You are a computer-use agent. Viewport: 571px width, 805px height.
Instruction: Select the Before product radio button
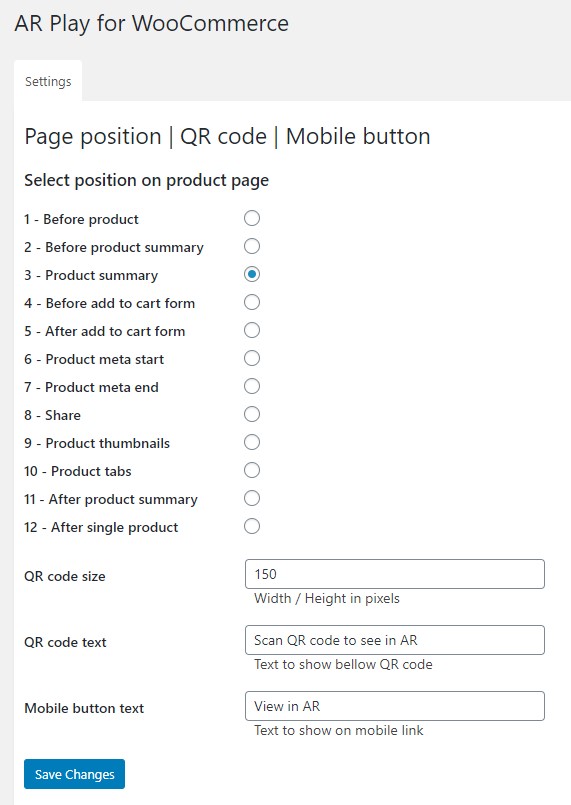pyautogui.click(x=252, y=218)
